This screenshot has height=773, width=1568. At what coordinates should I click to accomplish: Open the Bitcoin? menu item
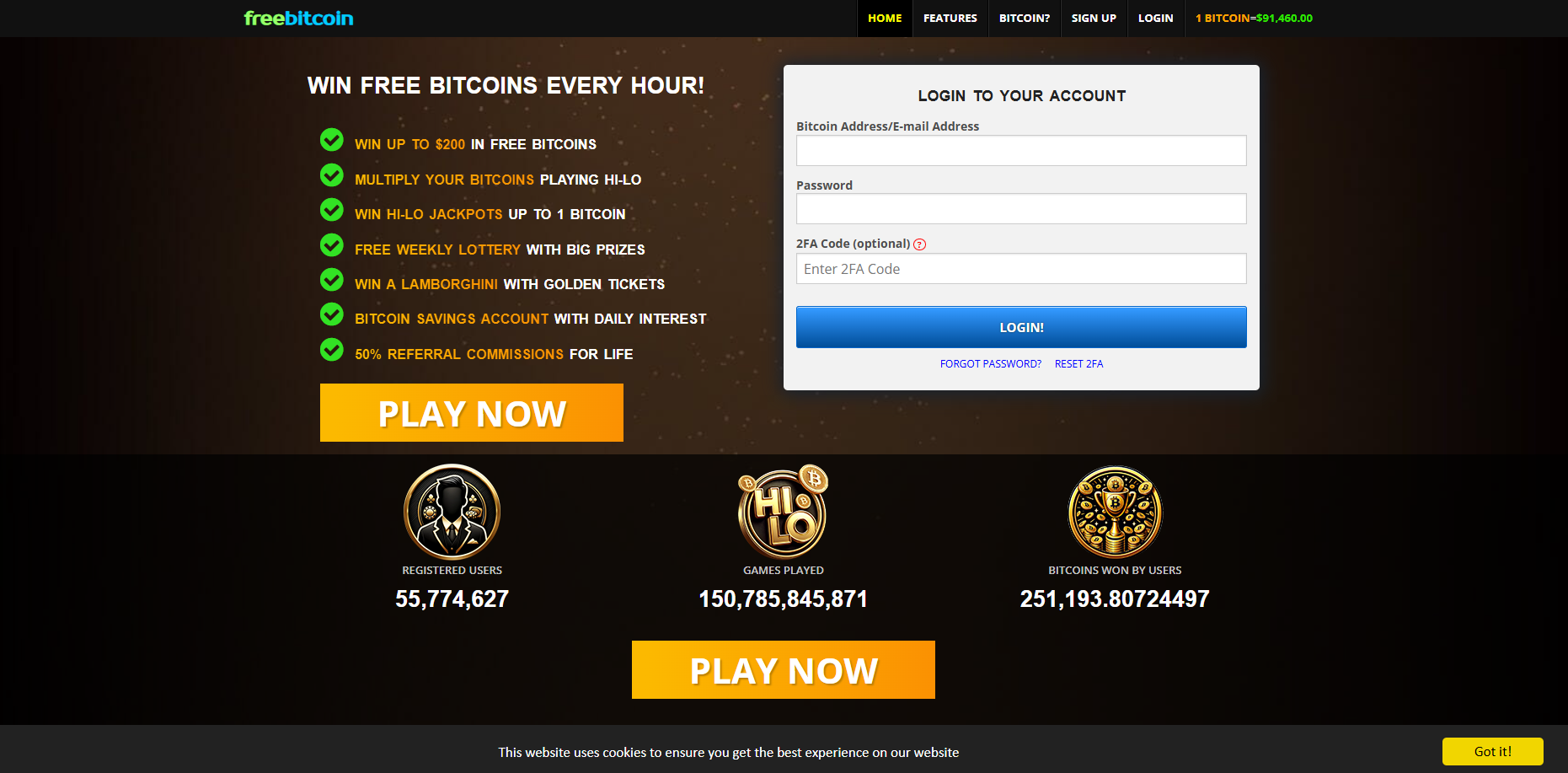tap(1025, 18)
